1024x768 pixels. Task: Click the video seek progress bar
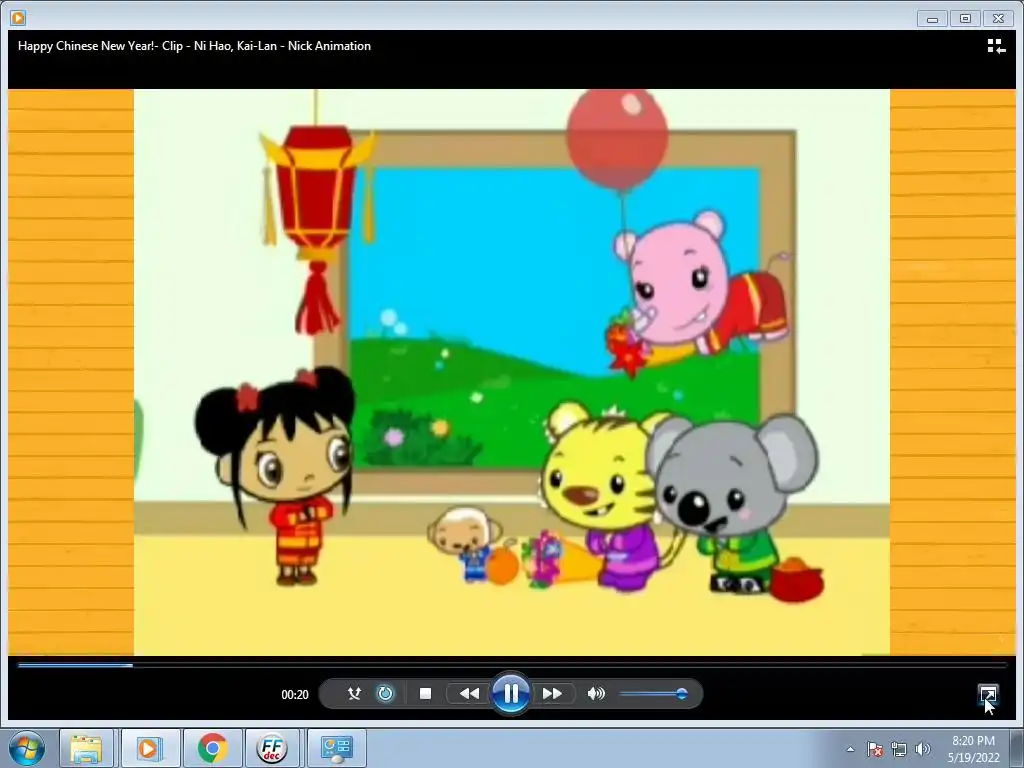pos(512,665)
